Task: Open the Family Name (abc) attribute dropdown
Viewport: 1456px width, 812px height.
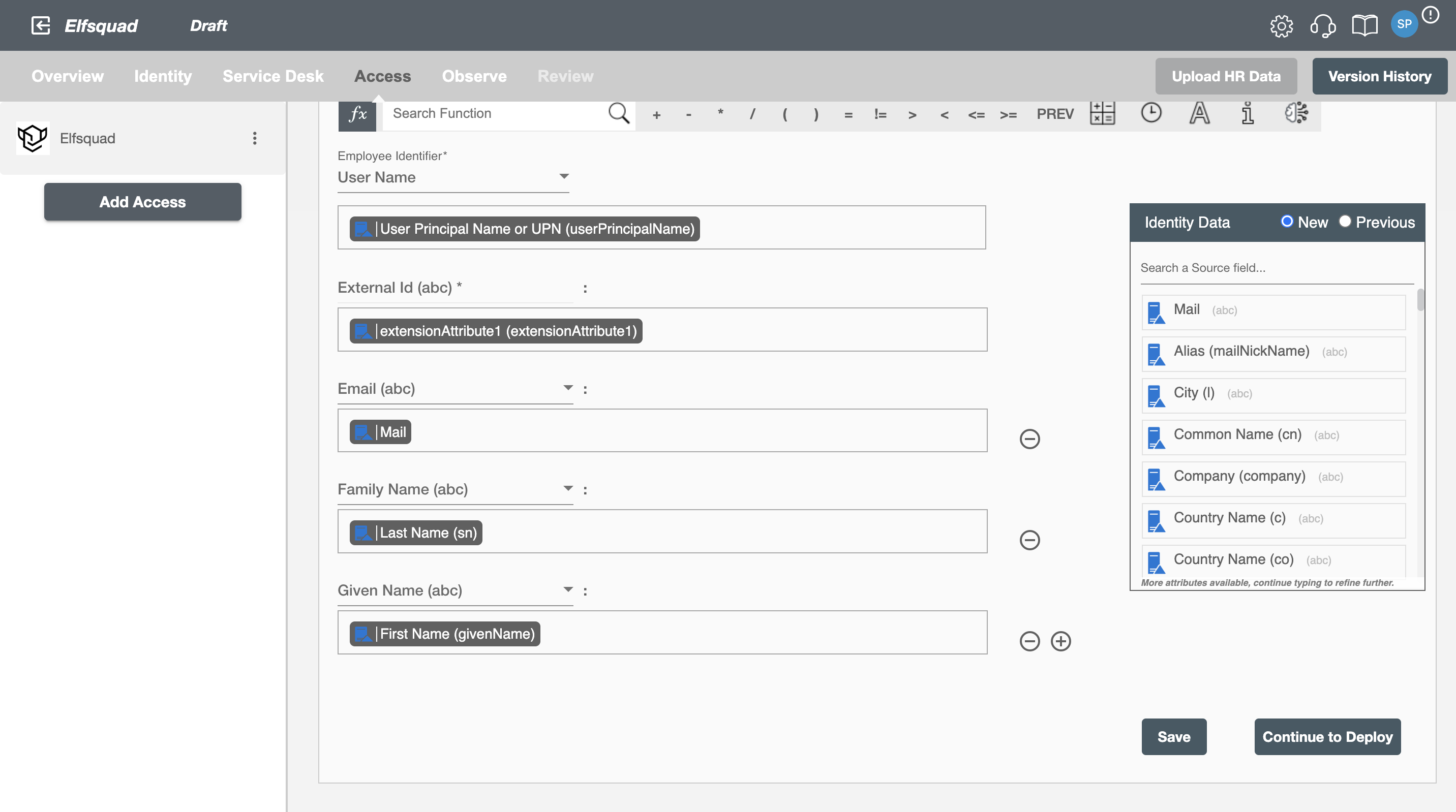Action: coord(455,489)
